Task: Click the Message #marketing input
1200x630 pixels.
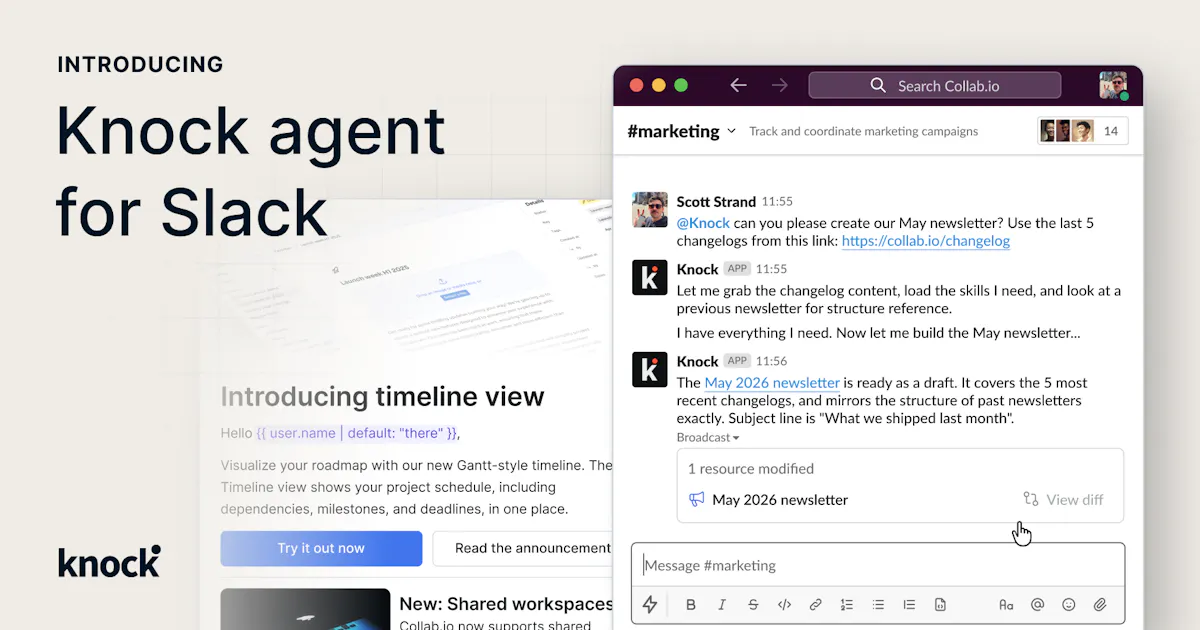Action: (x=878, y=565)
